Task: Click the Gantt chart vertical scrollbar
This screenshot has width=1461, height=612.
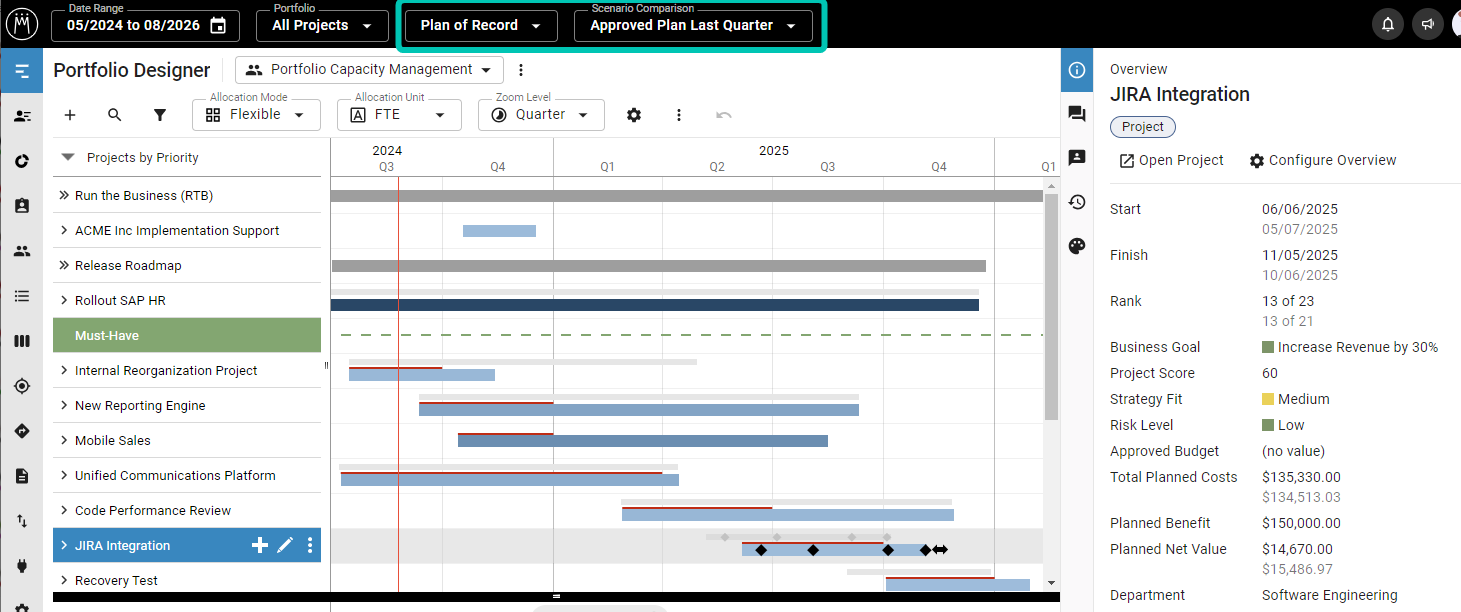Action: (x=1051, y=307)
